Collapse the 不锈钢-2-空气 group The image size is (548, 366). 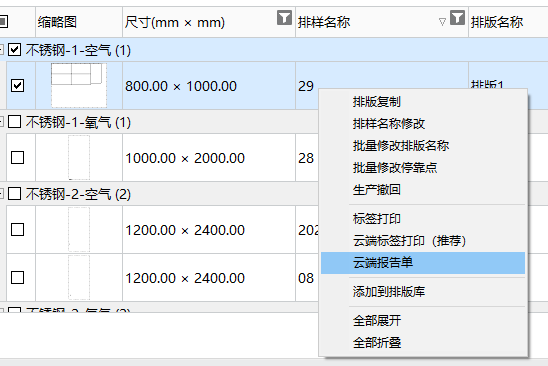[x=1, y=193]
